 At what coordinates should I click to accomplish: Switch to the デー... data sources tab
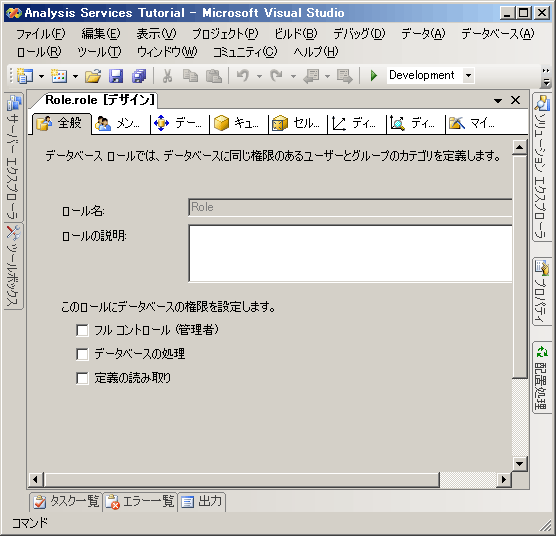pos(180,123)
